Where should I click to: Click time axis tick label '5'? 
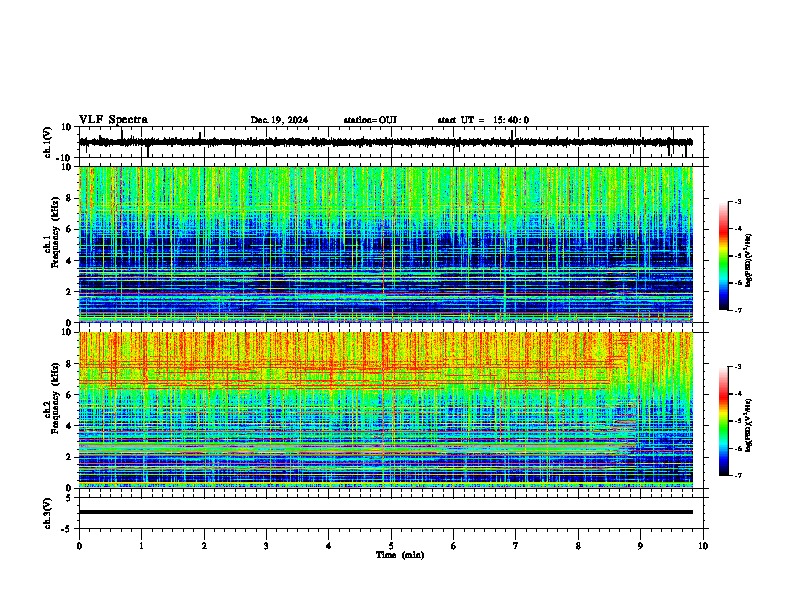[391, 546]
